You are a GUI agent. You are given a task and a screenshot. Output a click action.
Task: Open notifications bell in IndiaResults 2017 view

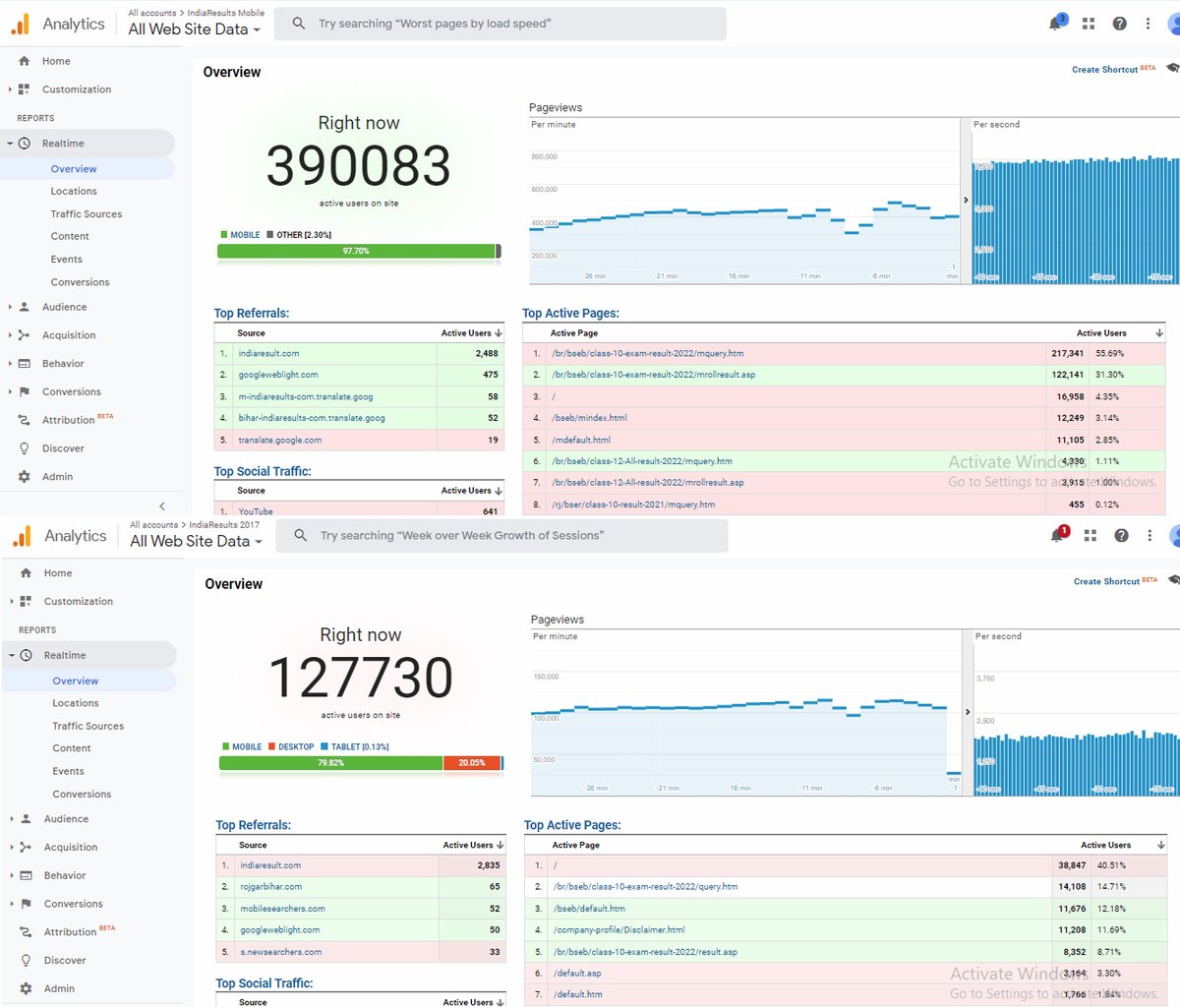pyautogui.click(x=1057, y=535)
